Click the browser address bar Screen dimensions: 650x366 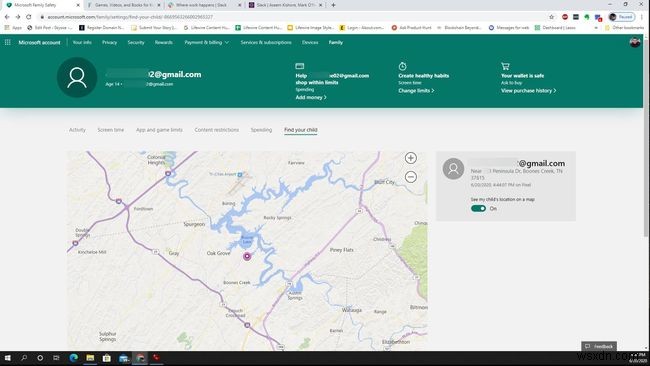(x=290, y=17)
